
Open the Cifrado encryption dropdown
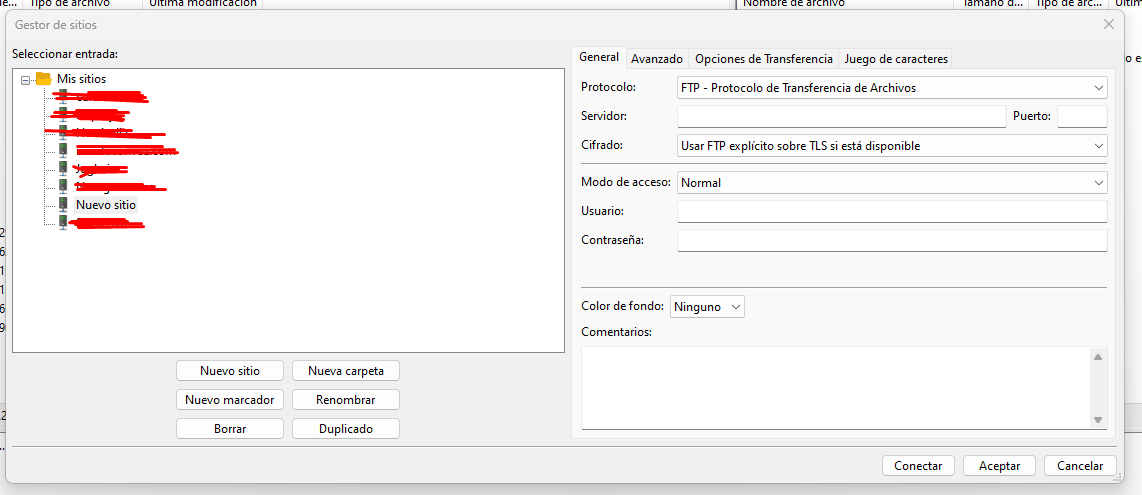point(892,146)
